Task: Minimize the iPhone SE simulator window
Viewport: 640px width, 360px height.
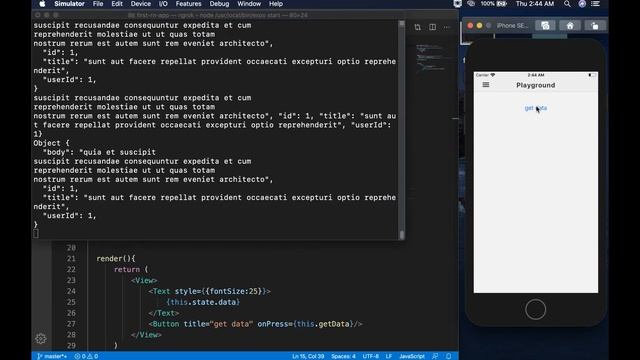Action: click(x=479, y=26)
